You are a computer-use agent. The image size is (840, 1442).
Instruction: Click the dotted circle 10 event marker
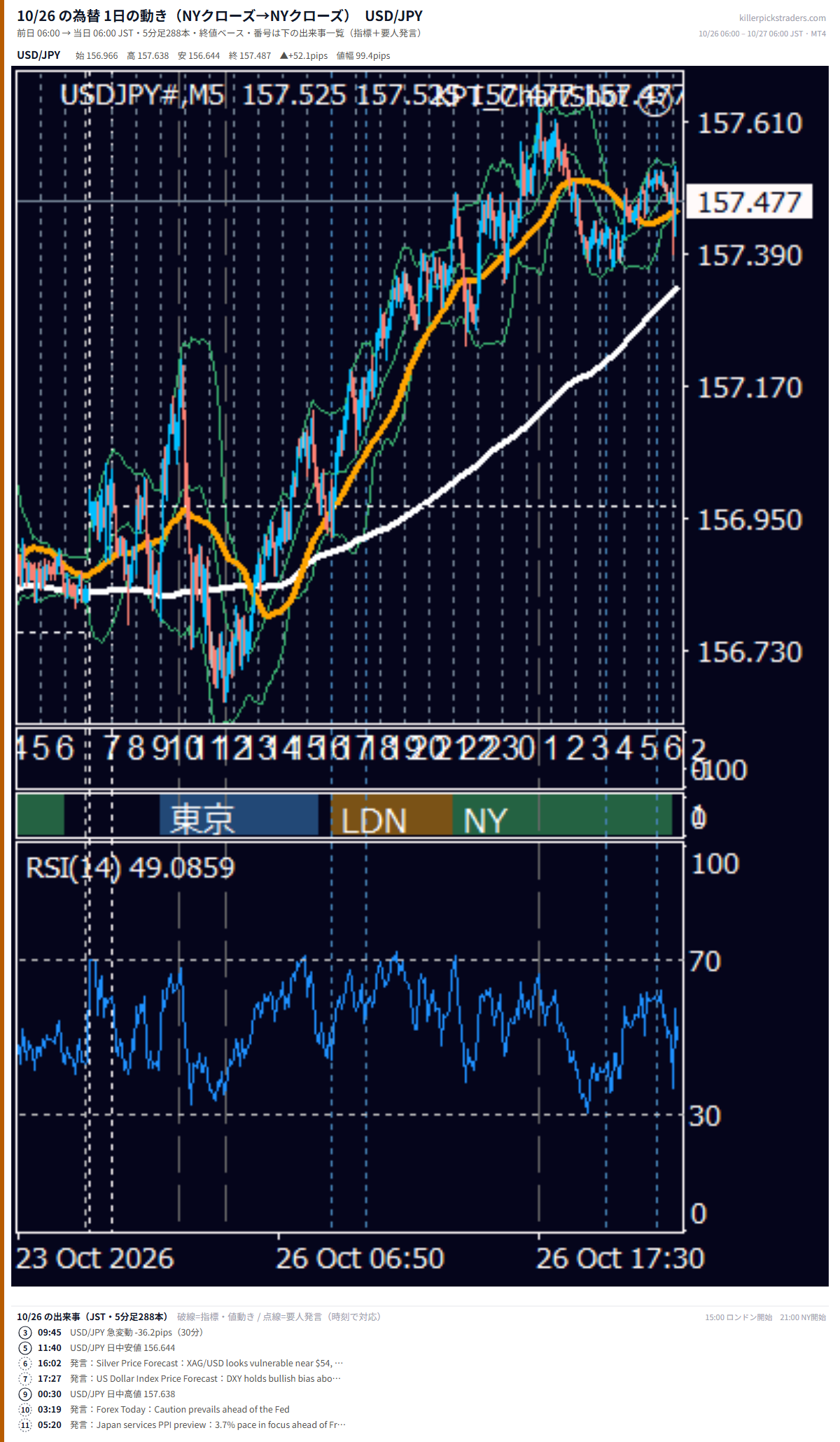(x=25, y=1409)
